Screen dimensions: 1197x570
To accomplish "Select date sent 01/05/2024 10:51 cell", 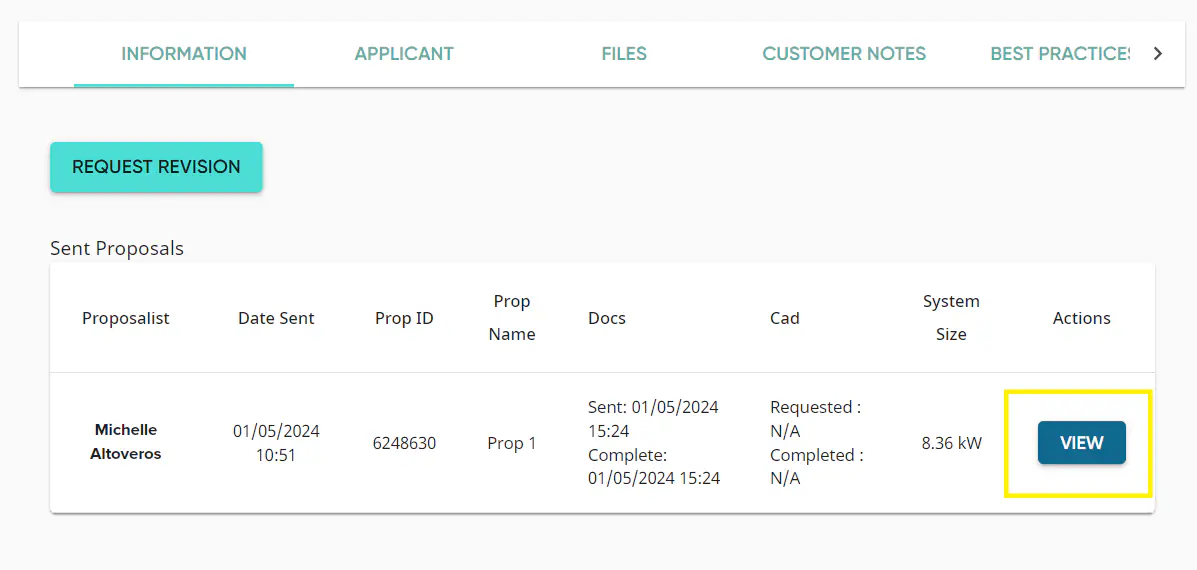I will [x=276, y=443].
